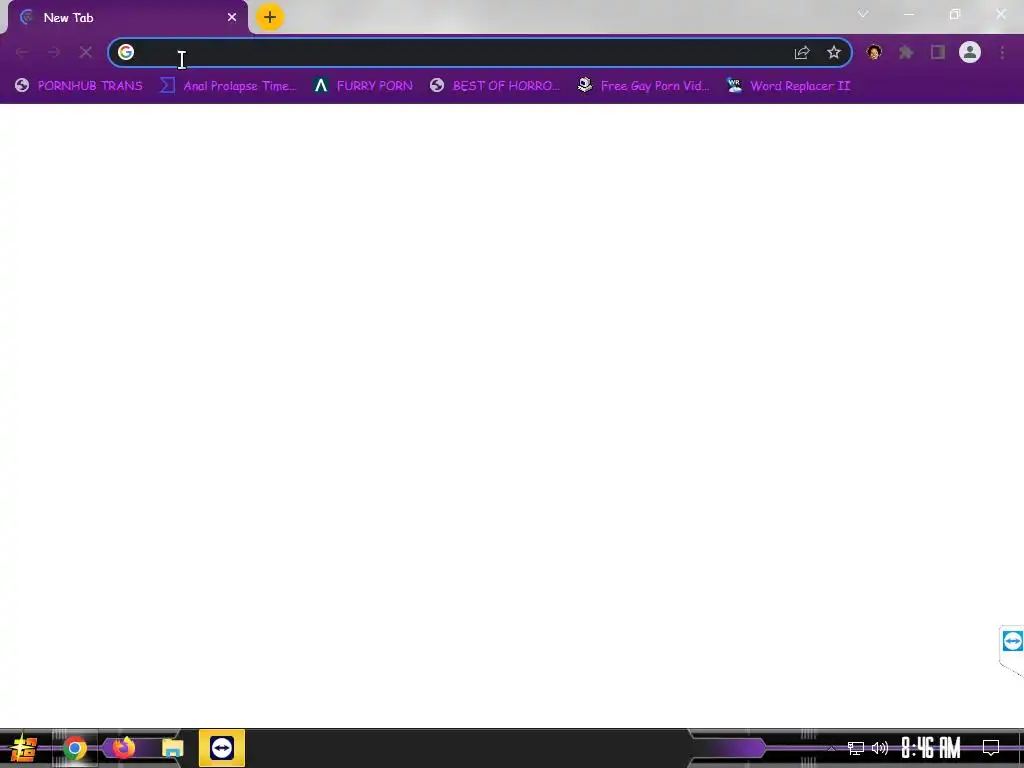This screenshot has width=1024, height=768.
Task: Stop loading the current page
Action: pos(86,52)
